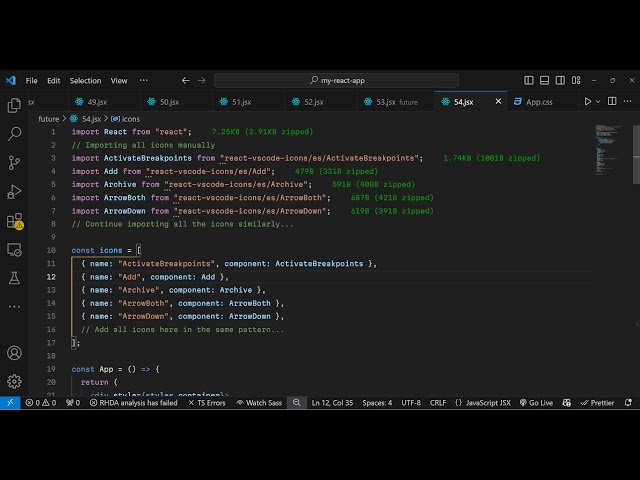Open the Testing flask icon
640x480 pixels.
click(14, 277)
